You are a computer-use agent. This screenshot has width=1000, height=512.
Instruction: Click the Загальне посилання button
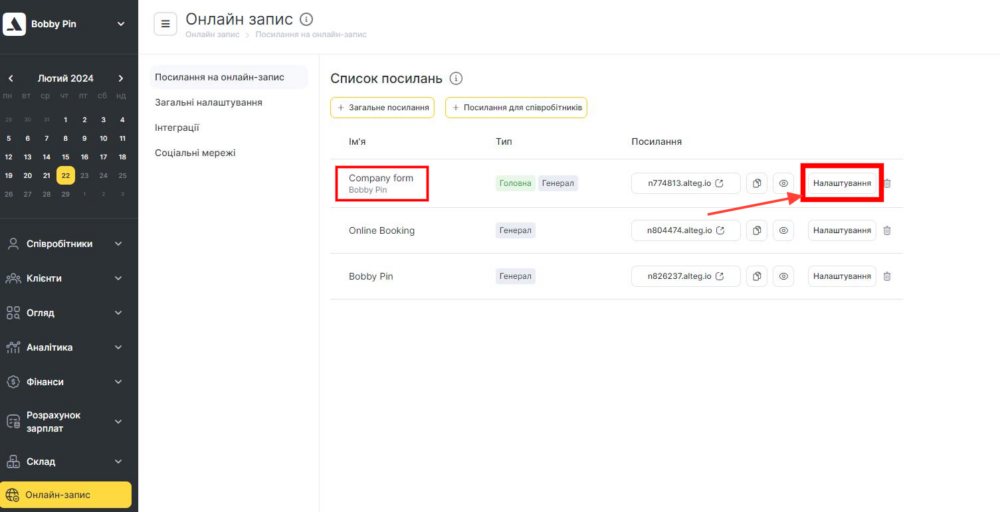point(382,107)
